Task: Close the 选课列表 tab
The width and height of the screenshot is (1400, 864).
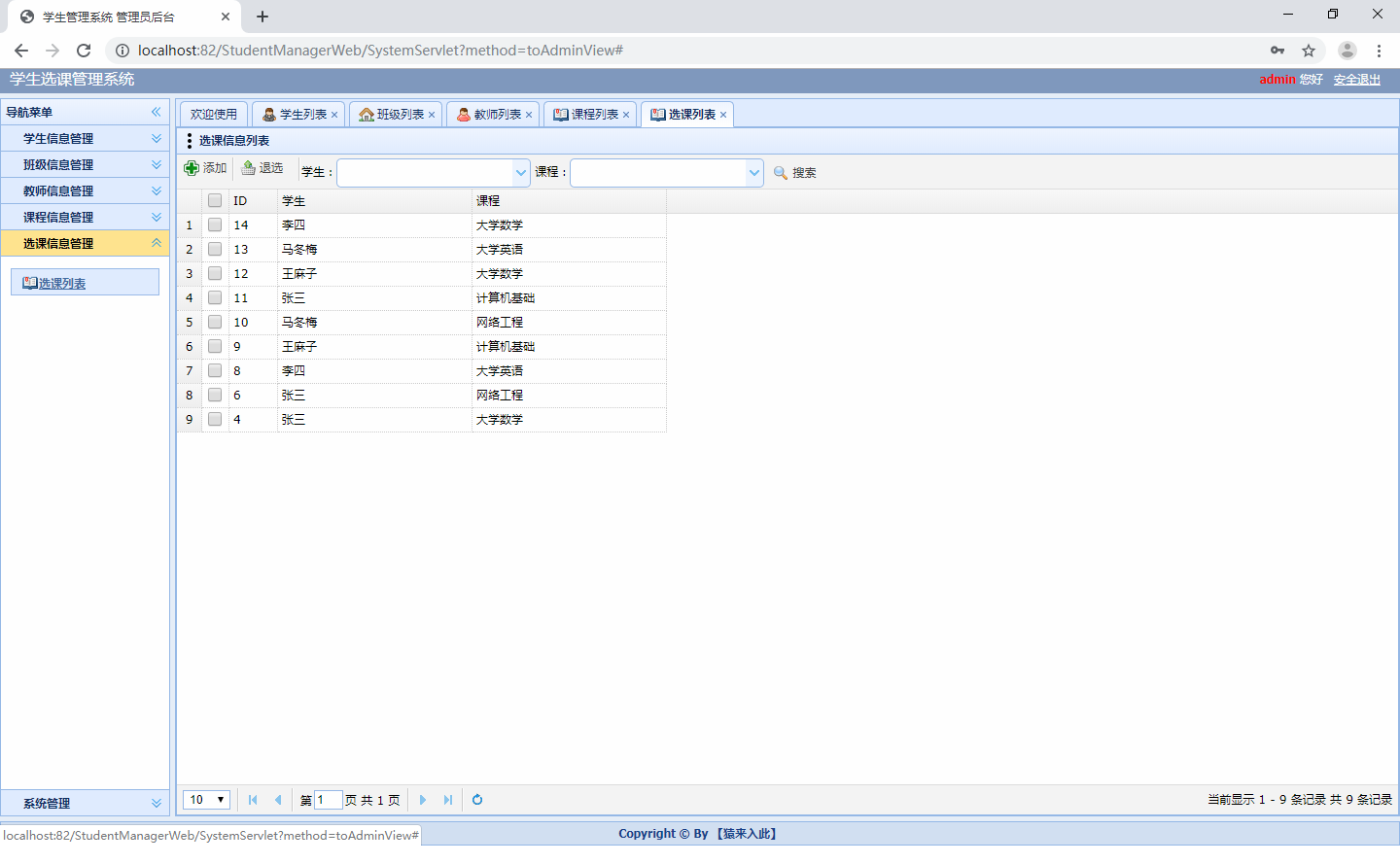Action: (x=723, y=115)
